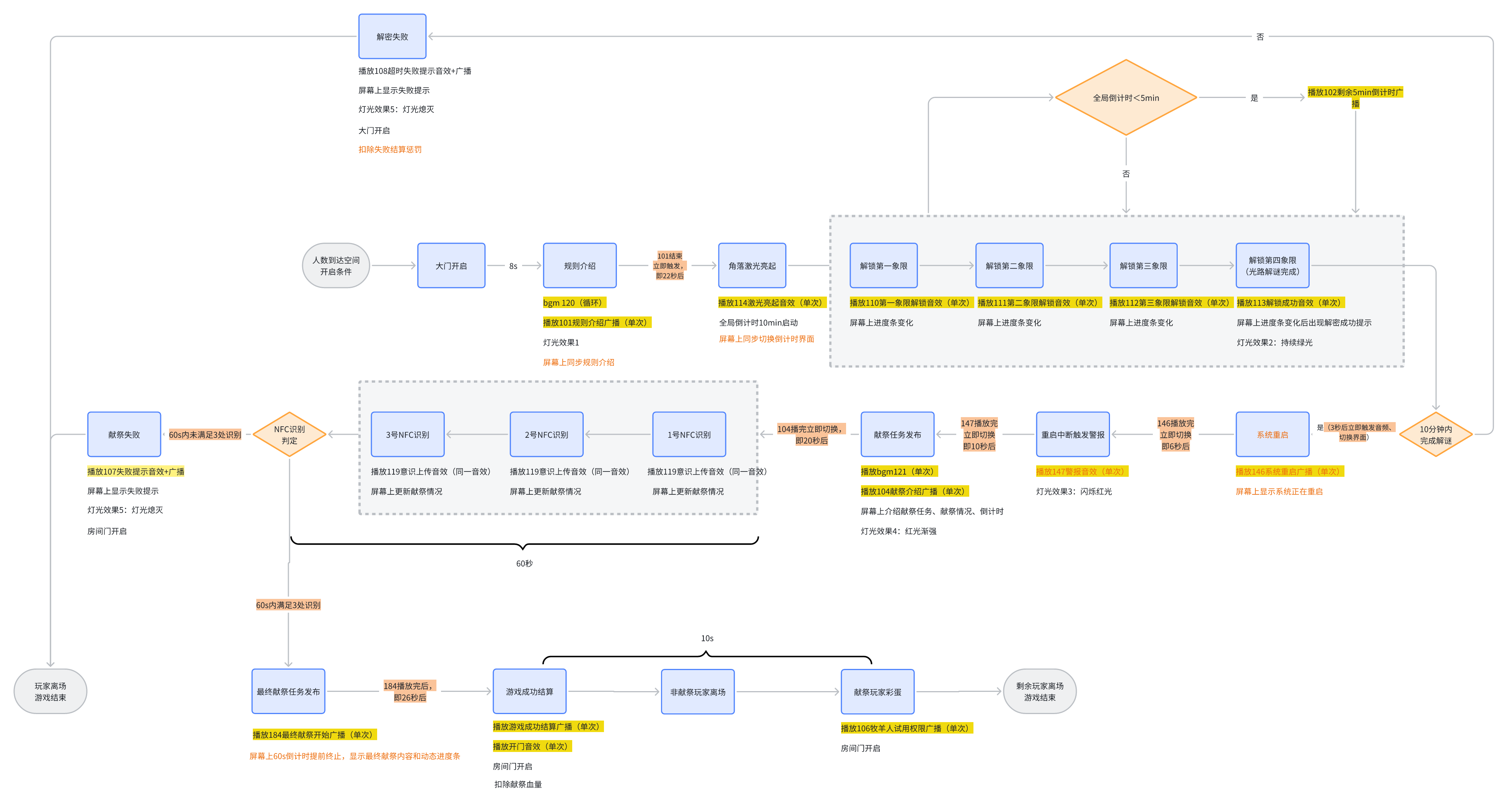The height and width of the screenshot is (804, 1512).
Task: Click the 播放110第一象限解锁音效 text
Action: tap(911, 302)
